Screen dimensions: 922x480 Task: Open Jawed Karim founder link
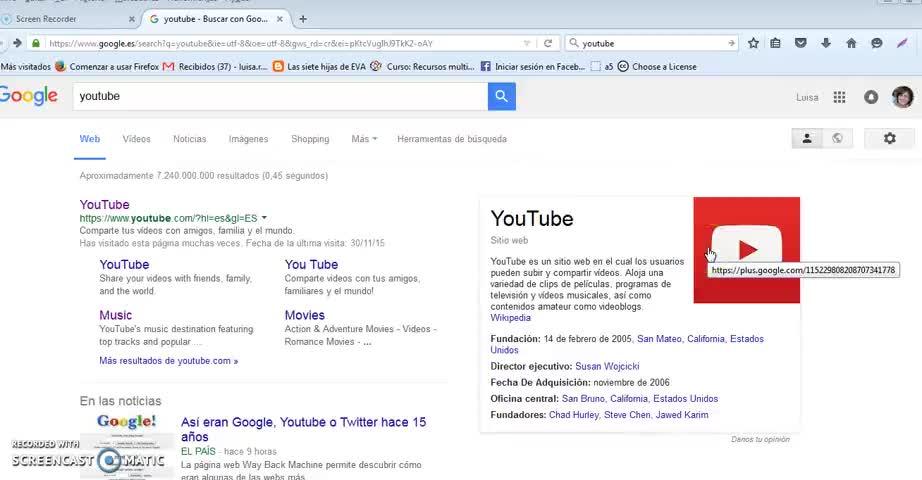(682, 415)
